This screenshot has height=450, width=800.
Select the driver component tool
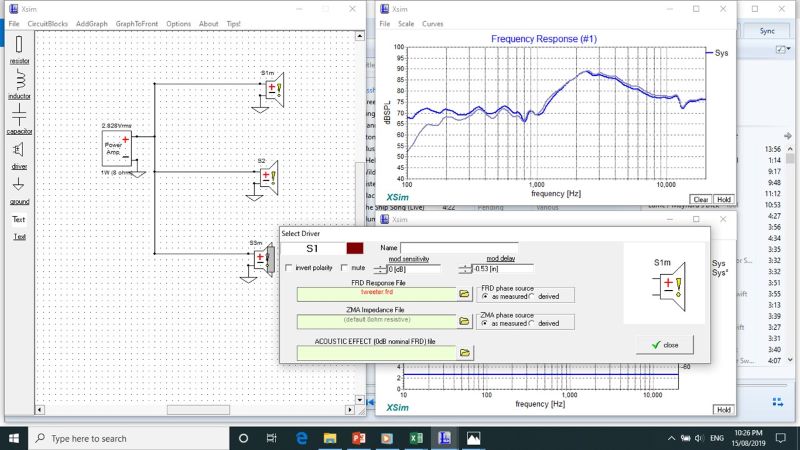click(x=19, y=155)
